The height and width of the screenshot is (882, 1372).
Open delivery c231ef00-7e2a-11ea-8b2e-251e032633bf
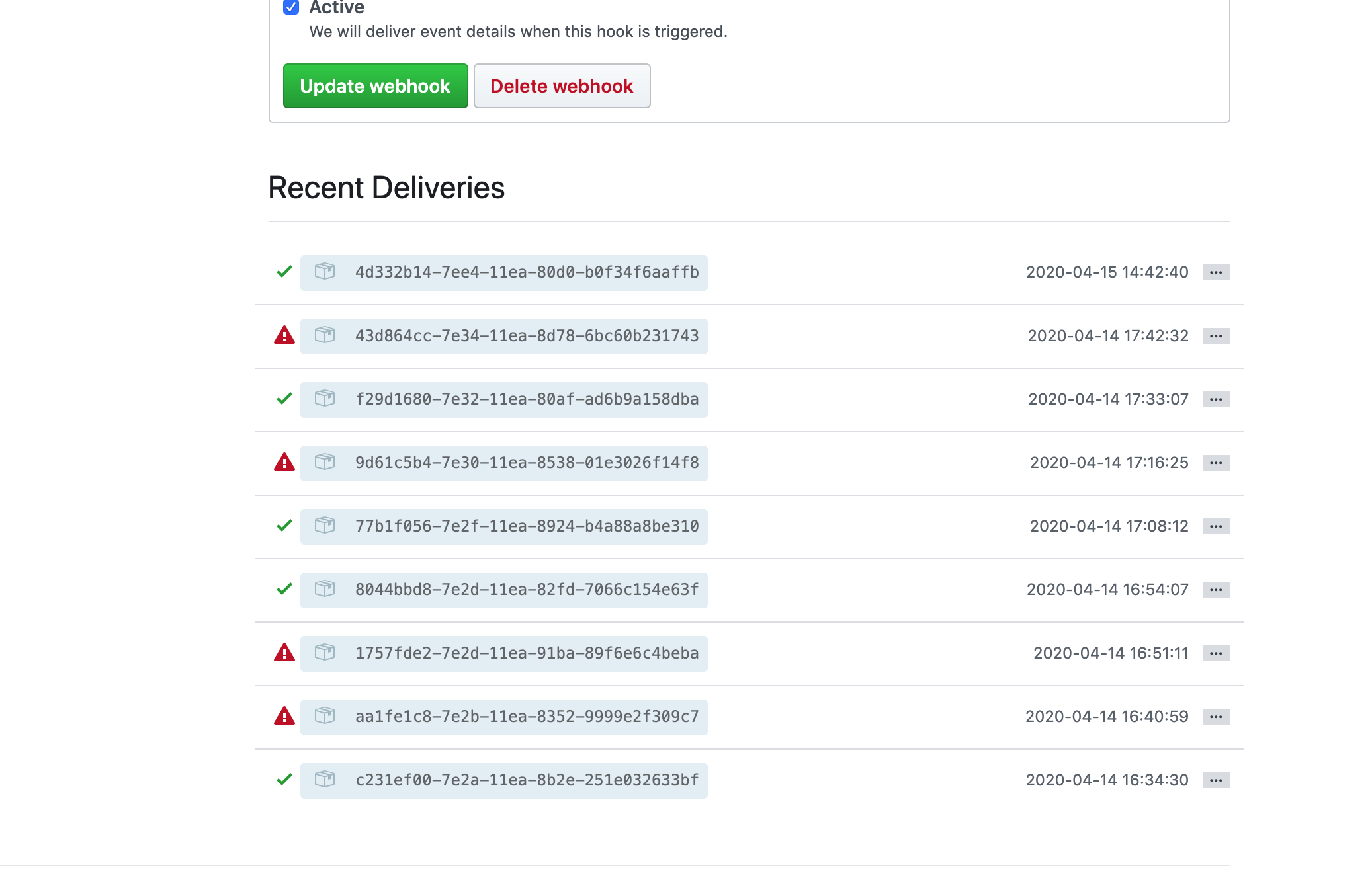point(527,780)
